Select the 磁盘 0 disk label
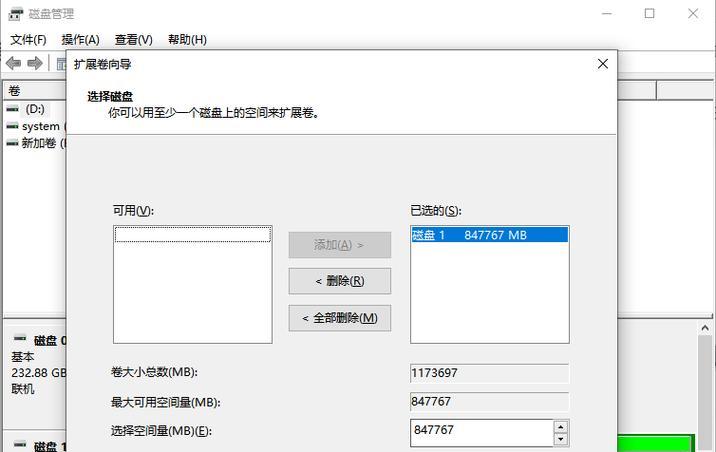This screenshot has height=452, width=716. [x=50, y=341]
